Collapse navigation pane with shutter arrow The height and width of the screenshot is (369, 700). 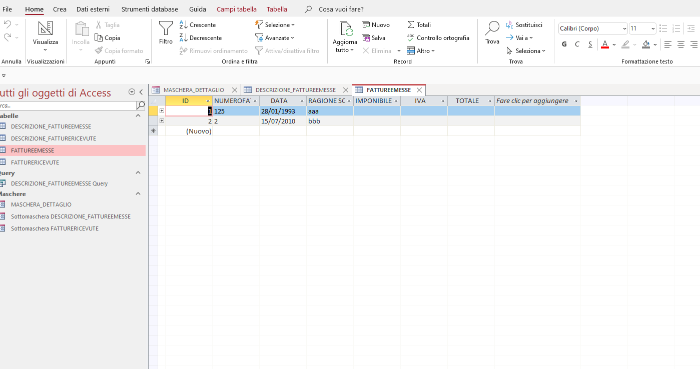point(141,92)
